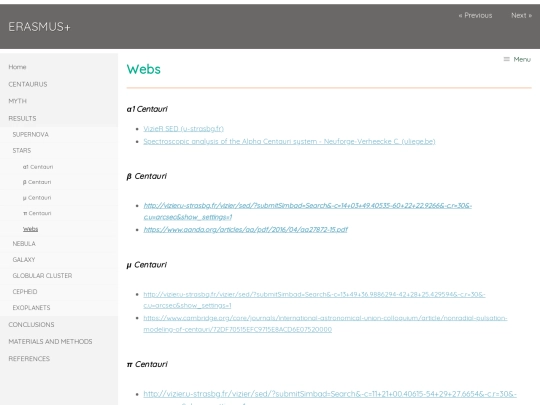The width and height of the screenshot is (540, 405).
Task: Click the Webs page heading
Action: (144, 69)
